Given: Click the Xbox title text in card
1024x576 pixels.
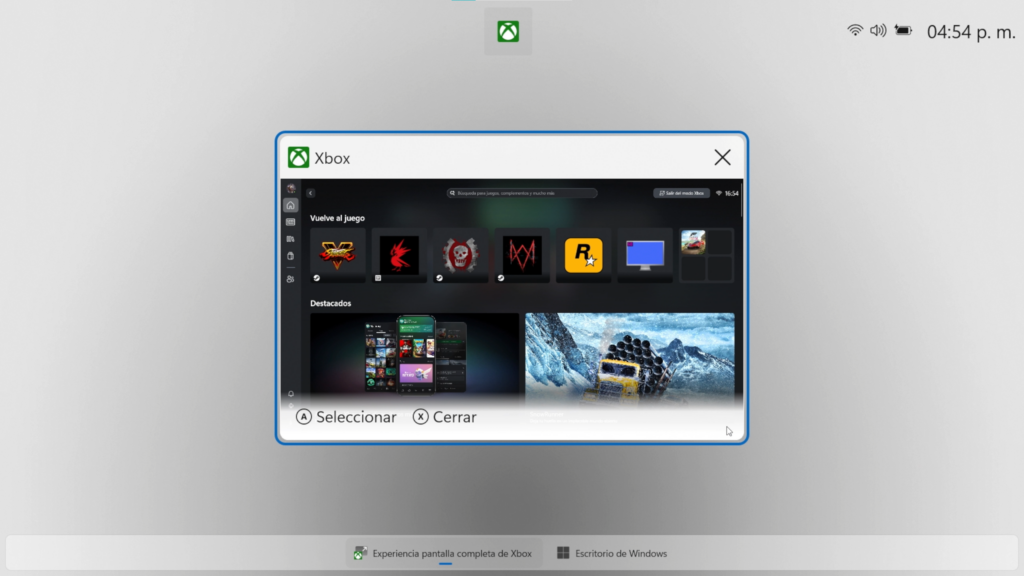Looking at the screenshot, I should click(x=332, y=158).
